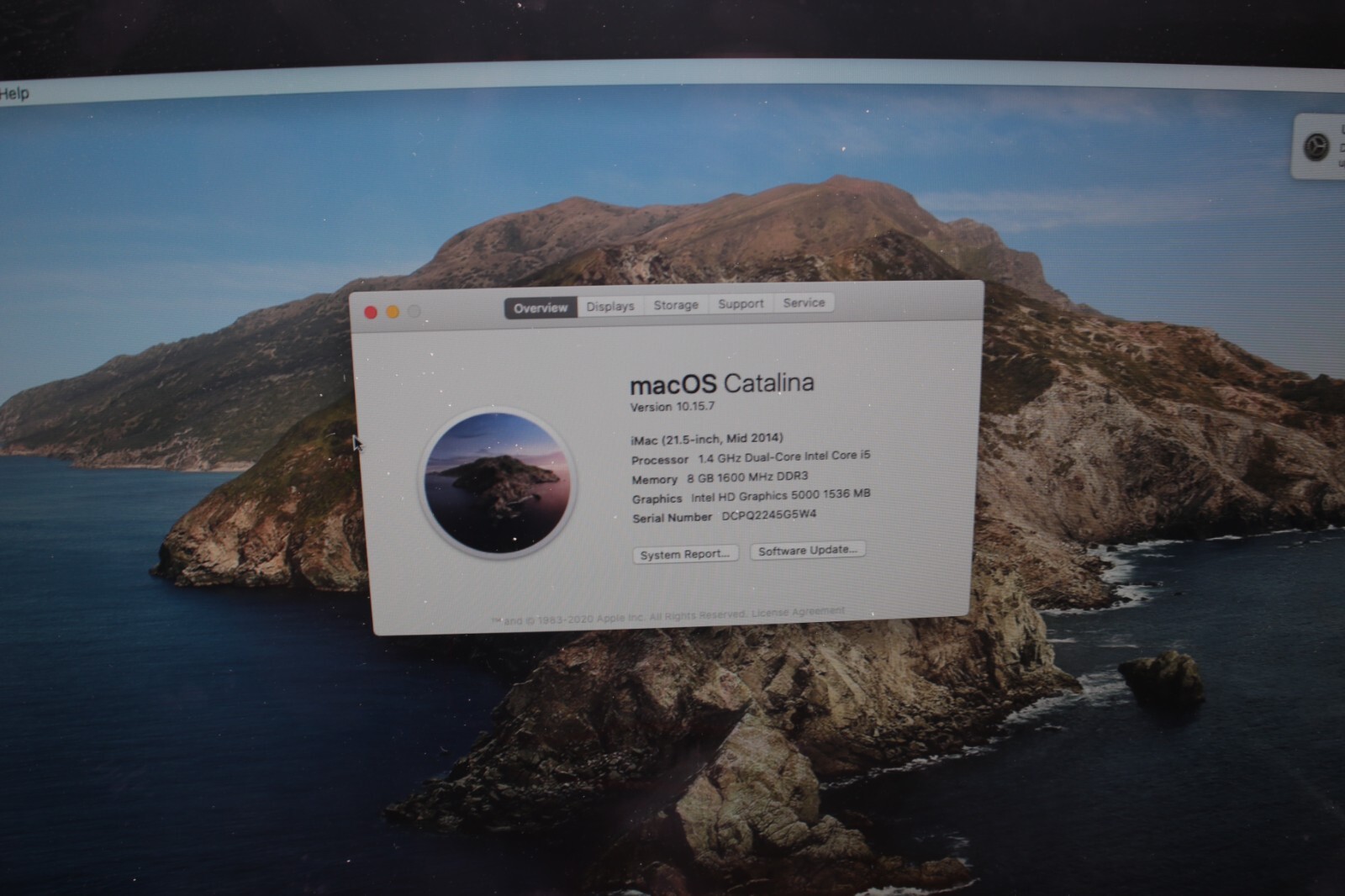Close the About This Mac window

(x=371, y=313)
